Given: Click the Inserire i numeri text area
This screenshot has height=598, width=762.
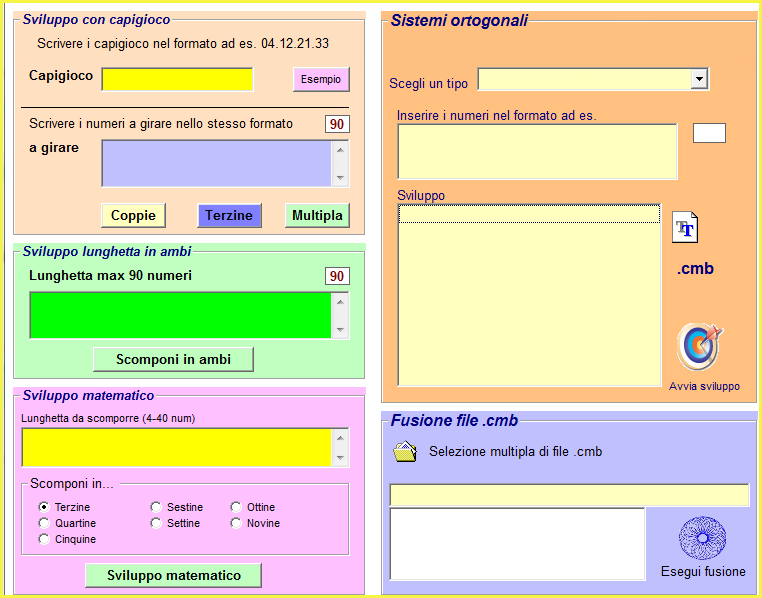Looking at the screenshot, I should (537, 152).
